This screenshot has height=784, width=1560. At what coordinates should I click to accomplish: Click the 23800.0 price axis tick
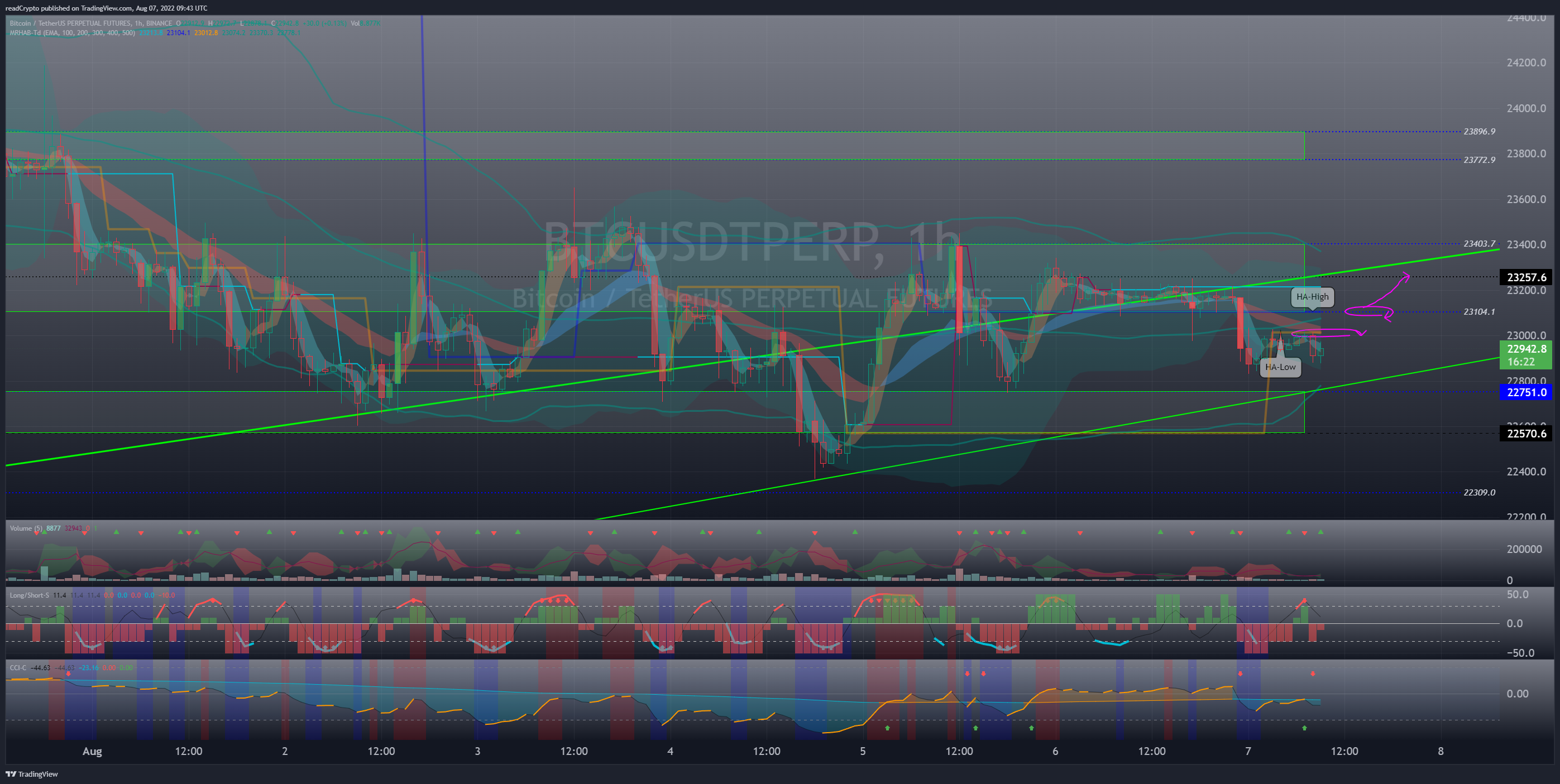click(x=1526, y=153)
